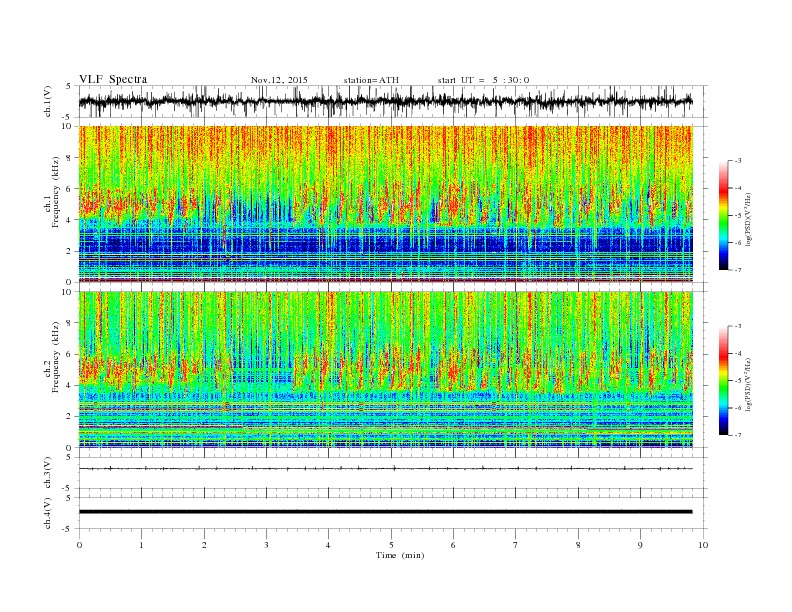Click the "VLF Spectra" plot title

coord(113,79)
